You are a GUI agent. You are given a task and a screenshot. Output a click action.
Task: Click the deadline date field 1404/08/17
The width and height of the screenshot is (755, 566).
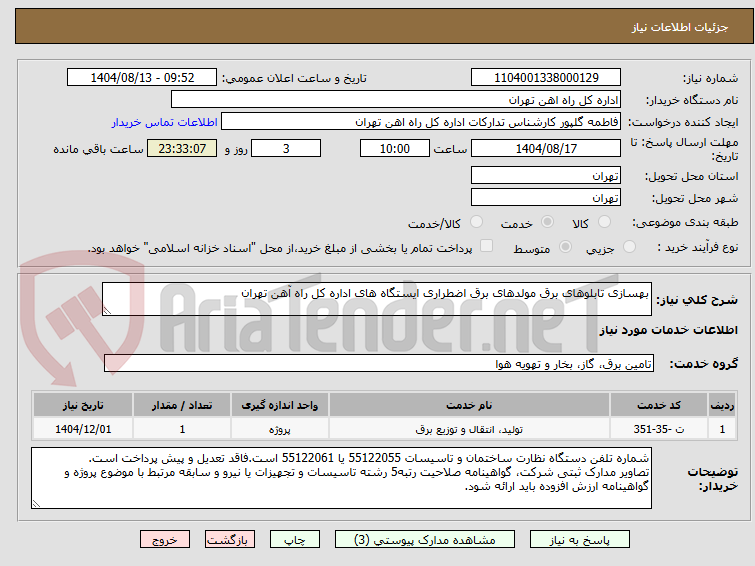tap(546, 148)
